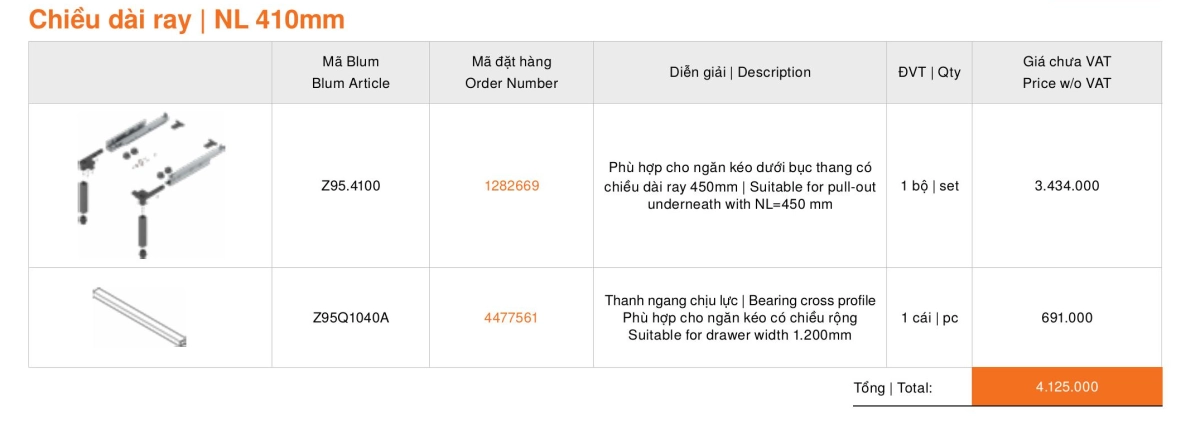Open order number 1282669 link
Screen dimensions: 1200x426
[x=511, y=186]
